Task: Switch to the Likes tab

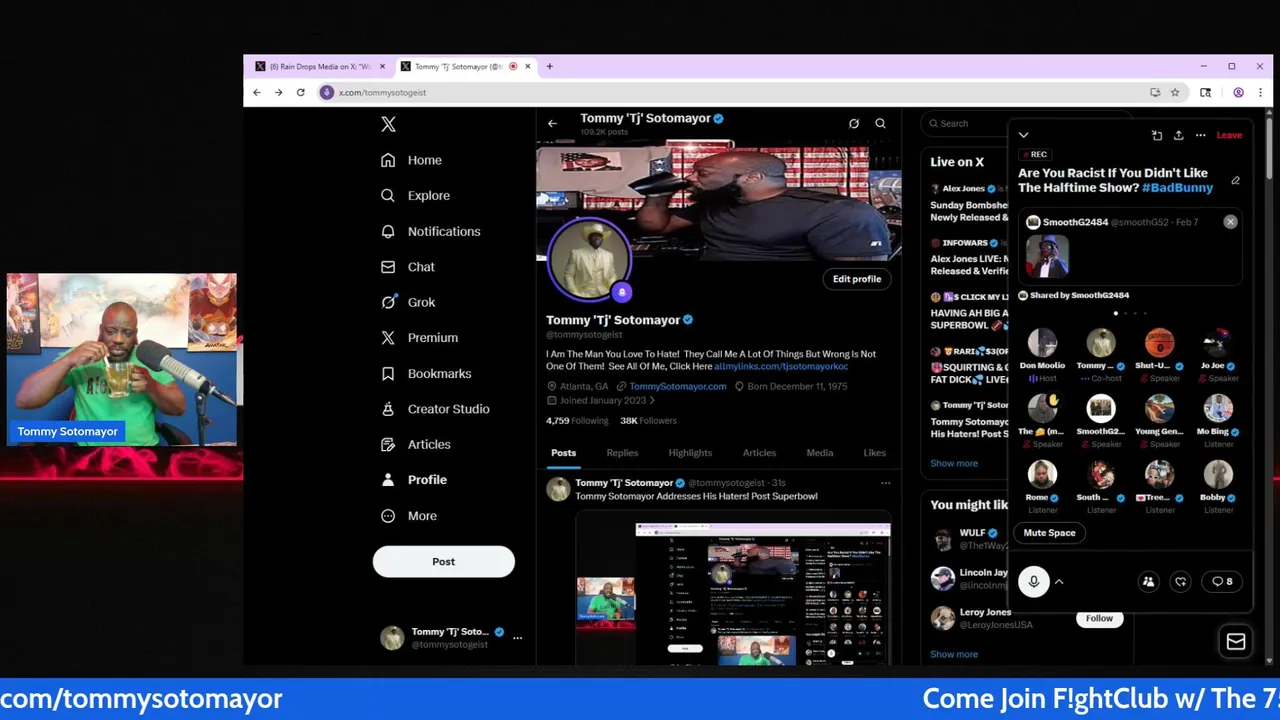Action: coord(874,453)
